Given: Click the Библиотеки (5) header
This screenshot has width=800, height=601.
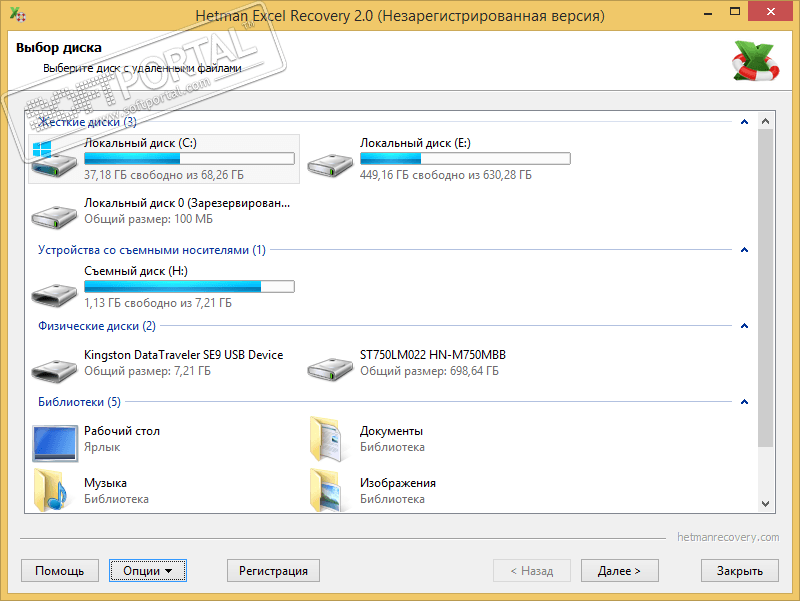Looking at the screenshot, I should [x=79, y=402].
